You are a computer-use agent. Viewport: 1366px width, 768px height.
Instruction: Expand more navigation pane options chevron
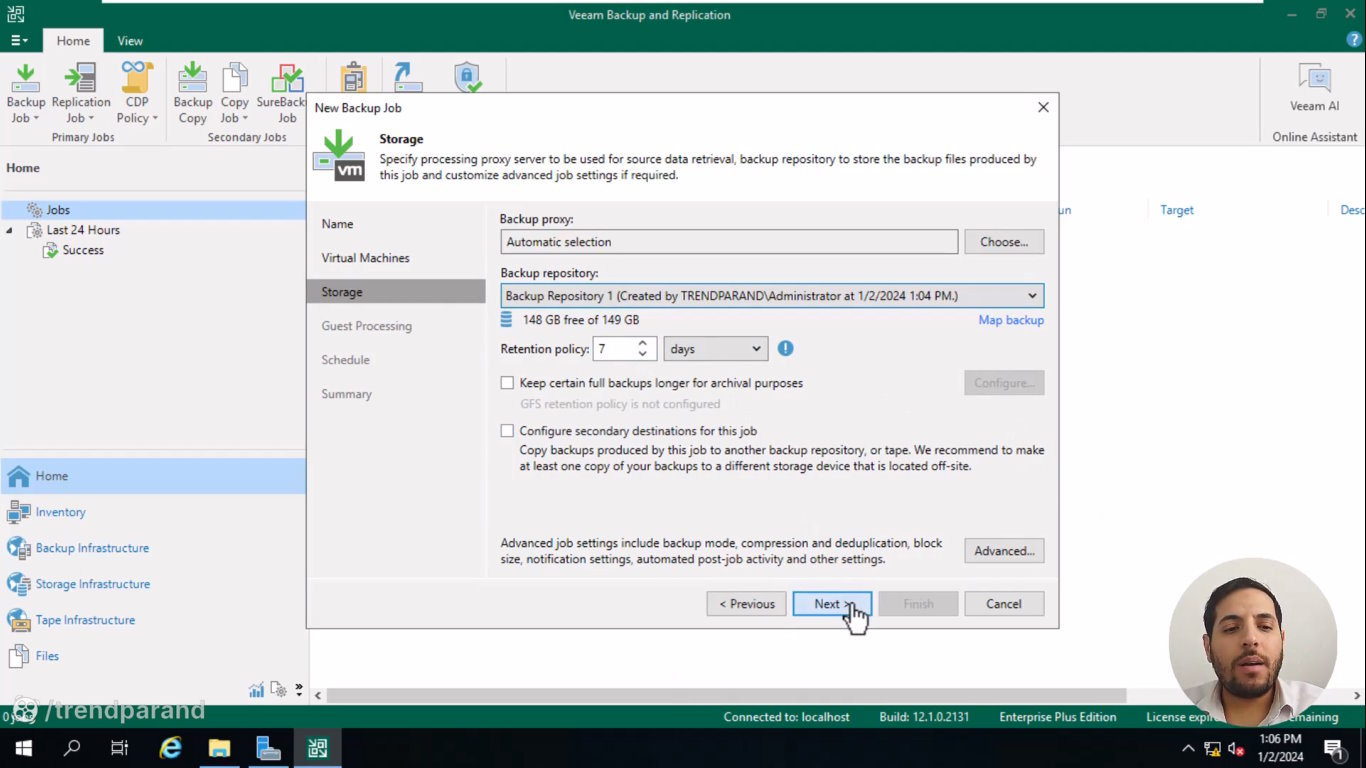pyautogui.click(x=299, y=689)
